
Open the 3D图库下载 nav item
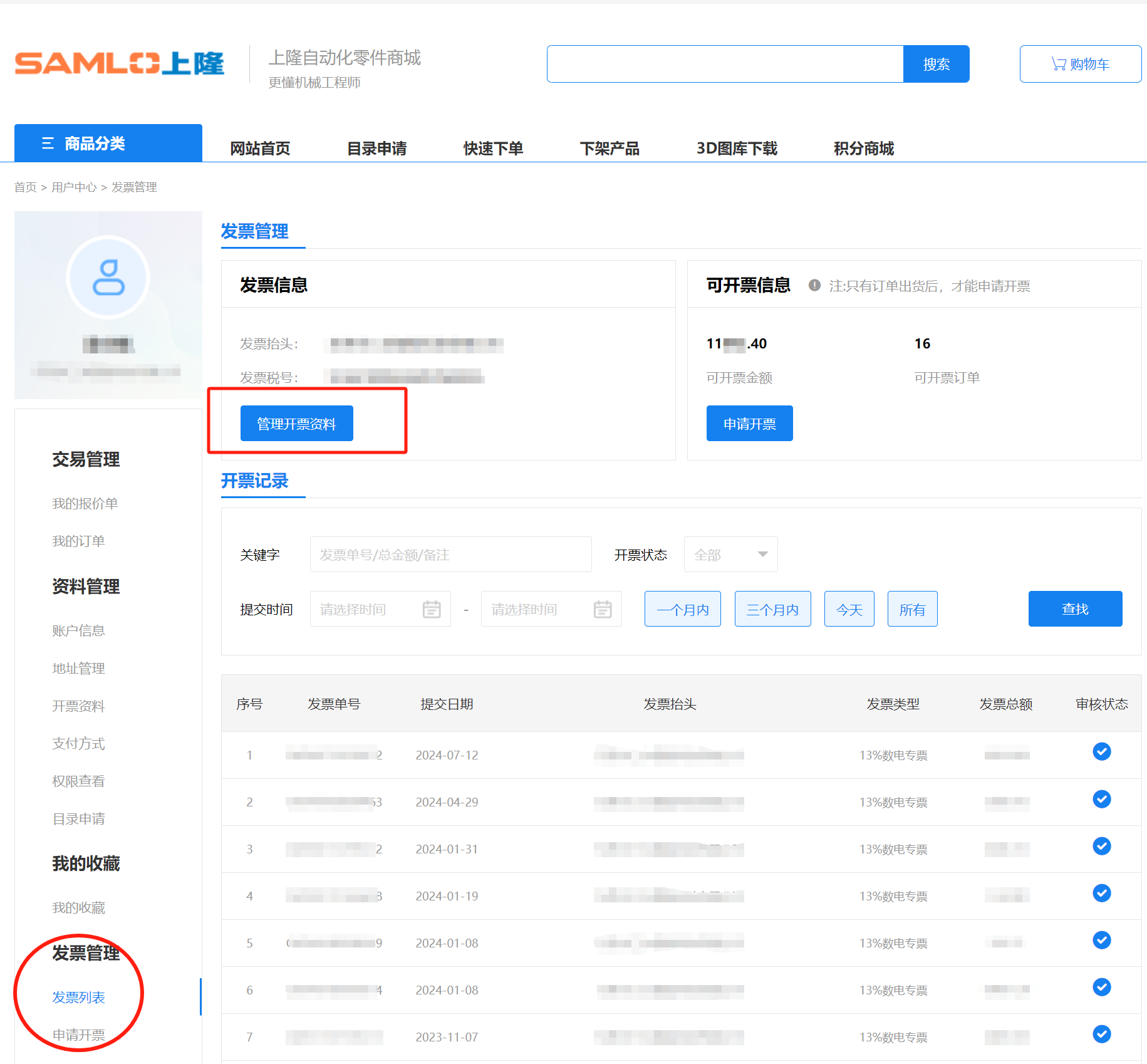tap(737, 149)
